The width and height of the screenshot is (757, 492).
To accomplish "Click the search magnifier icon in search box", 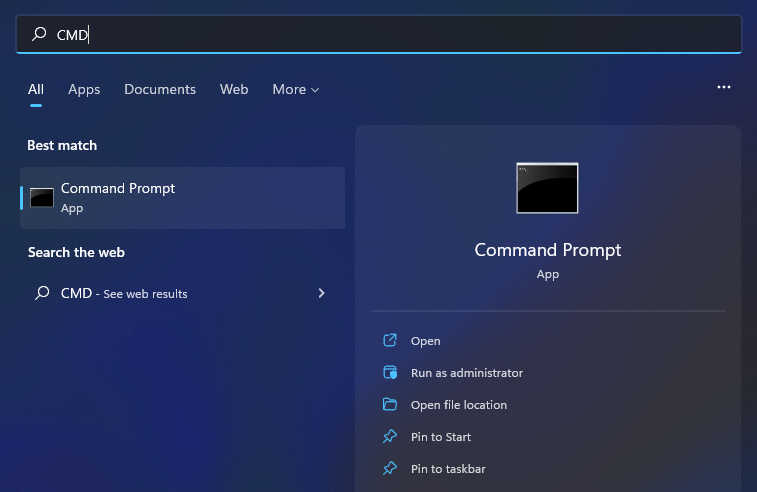I will pos(39,34).
